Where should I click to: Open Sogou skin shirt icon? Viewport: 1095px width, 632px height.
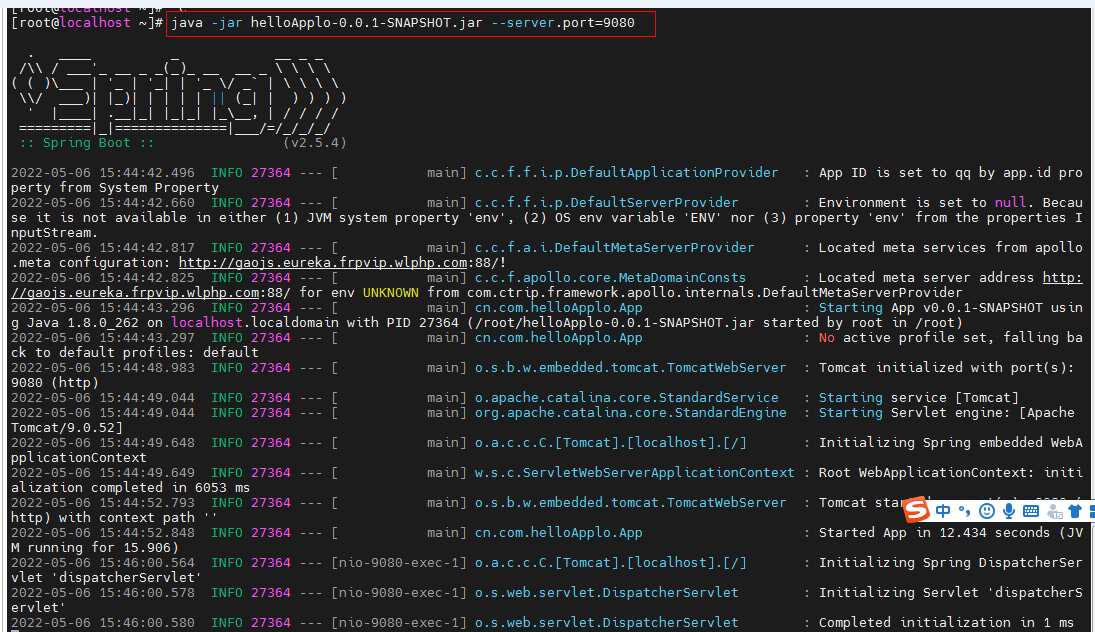click(x=1075, y=511)
